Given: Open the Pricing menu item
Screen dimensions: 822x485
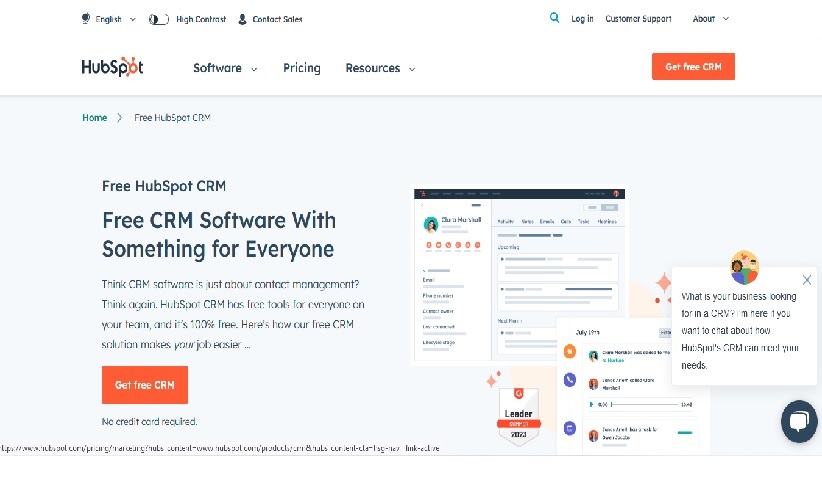Looking at the screenshot, I should 301,68.
